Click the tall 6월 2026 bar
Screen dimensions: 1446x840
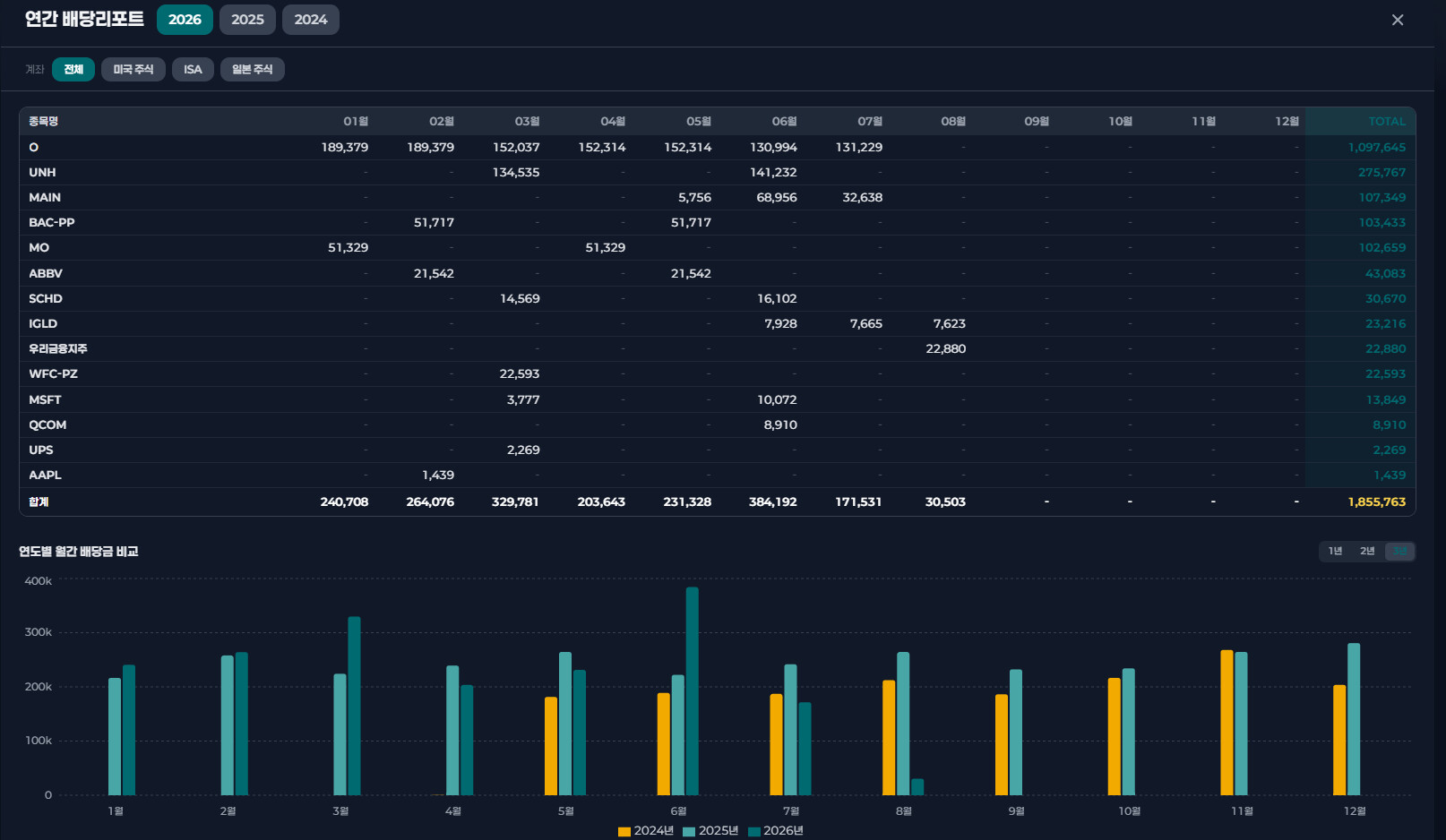[x=693, y=690]
